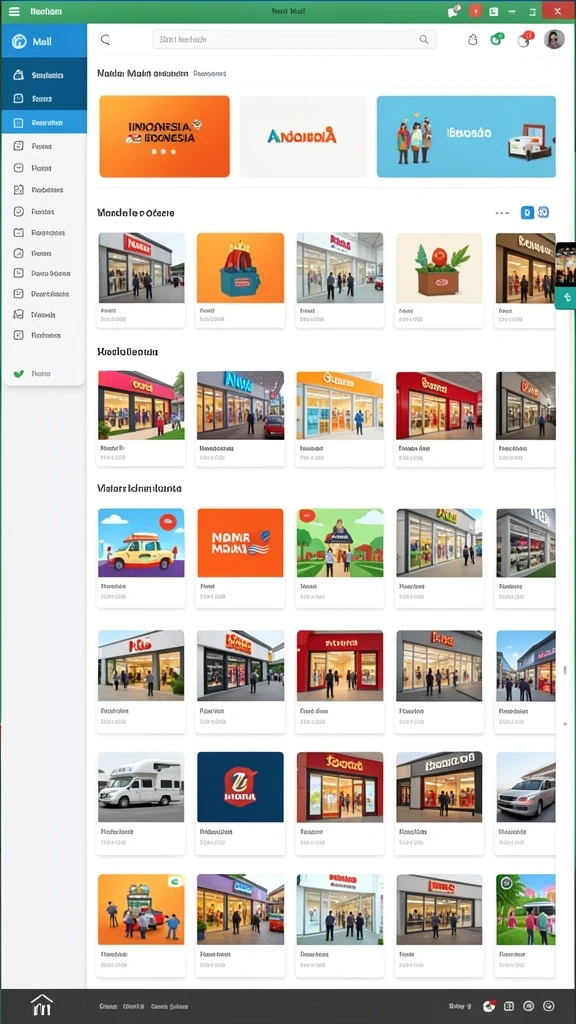Open the chat bubbles icon in title bar

pos(455,11)
